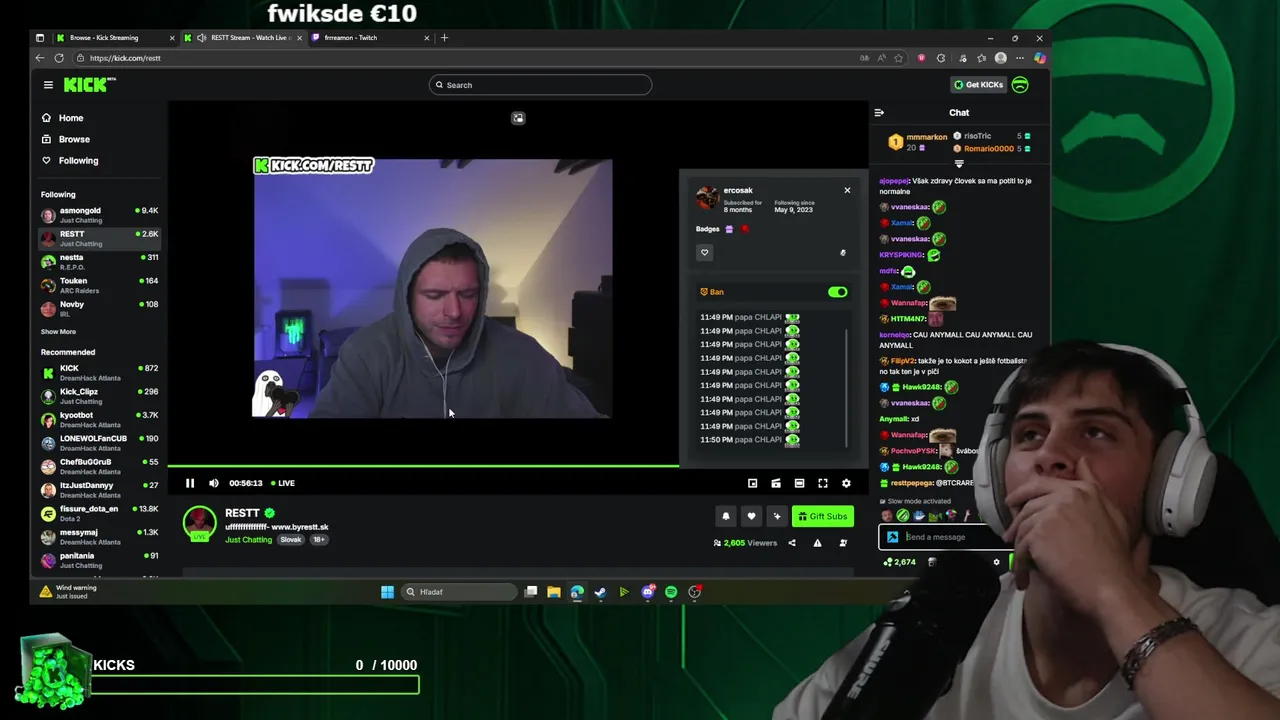This screenshot has height=720, width=1280.
Task: Expand chat leaderboard dropdown arrow
Action: coord(959,164)
